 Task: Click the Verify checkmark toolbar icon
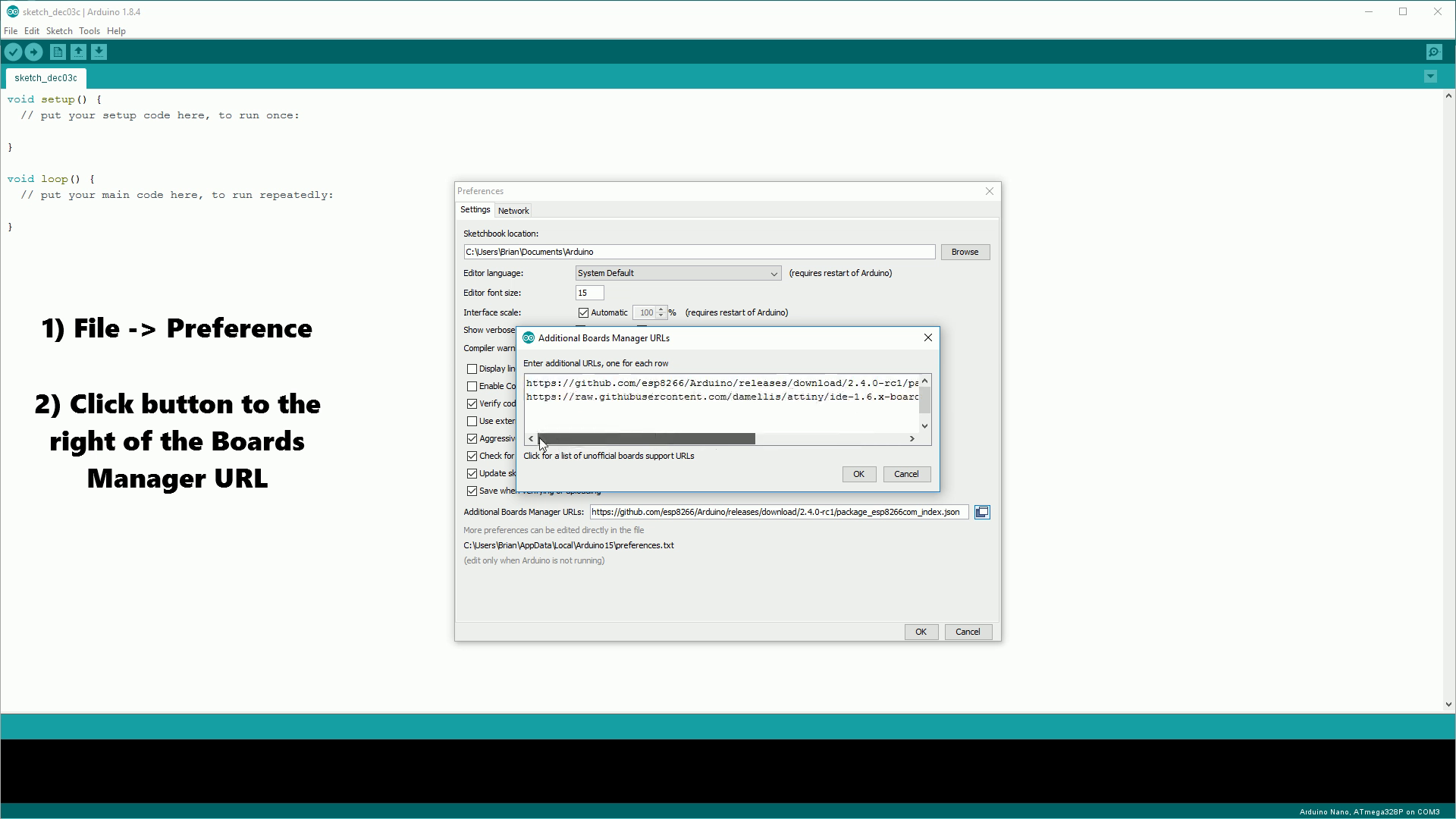tap(13, 52)
